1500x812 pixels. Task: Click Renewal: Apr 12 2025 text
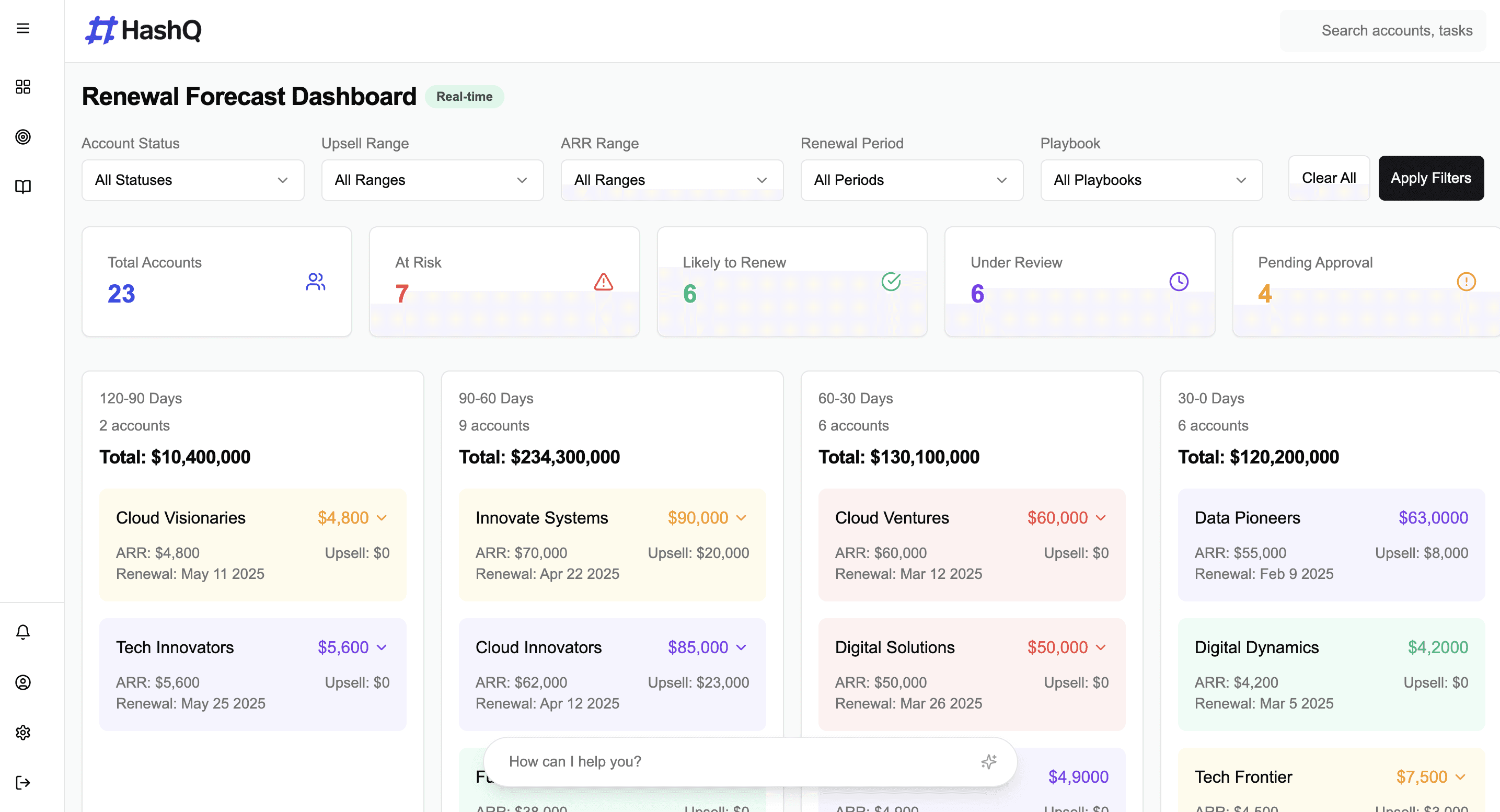[547, 704]
